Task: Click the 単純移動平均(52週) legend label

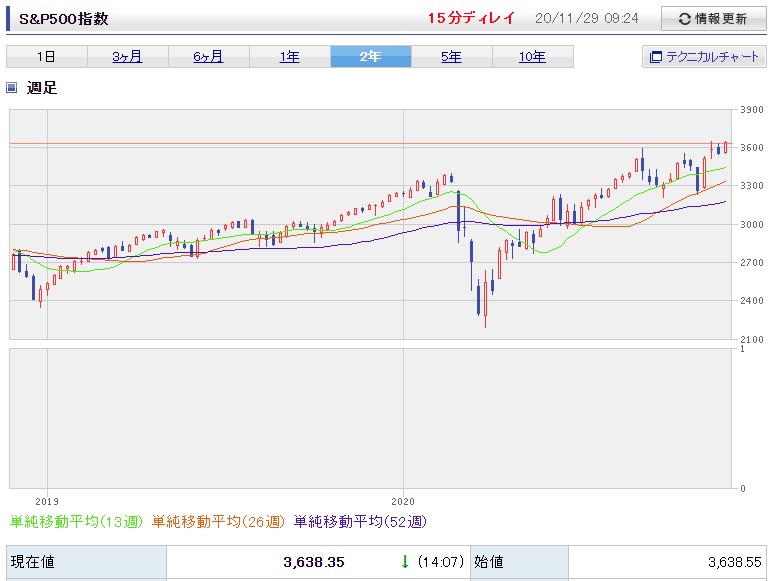Action: click(360, 521)
